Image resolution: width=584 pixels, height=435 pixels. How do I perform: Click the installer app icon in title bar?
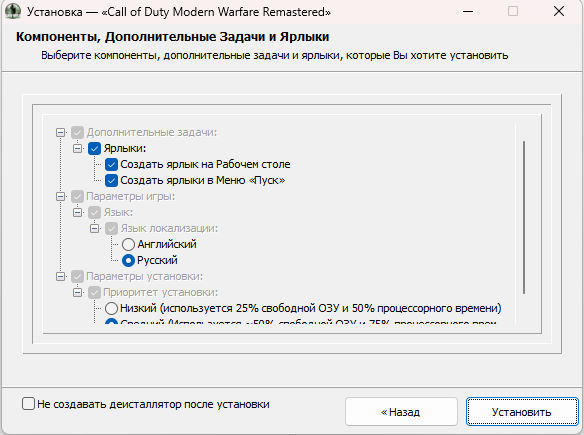pos(13,11)
